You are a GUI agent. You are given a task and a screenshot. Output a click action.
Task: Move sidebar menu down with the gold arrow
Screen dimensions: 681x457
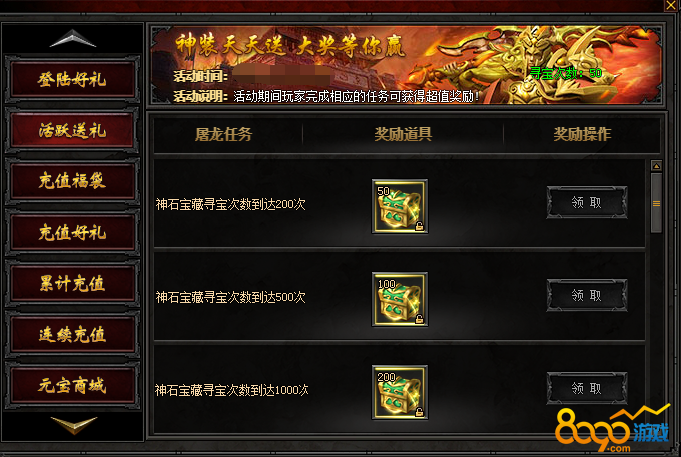[73, 424]
